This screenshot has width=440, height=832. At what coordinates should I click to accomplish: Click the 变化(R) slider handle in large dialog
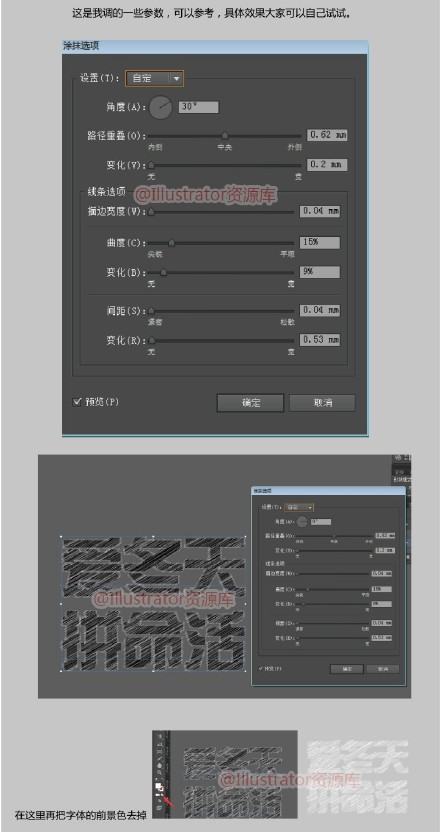point(151,340)
